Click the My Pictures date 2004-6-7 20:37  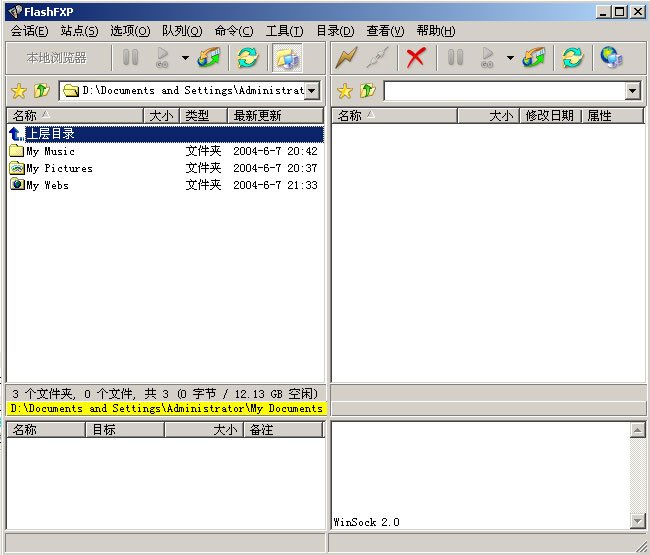coord(275,168)
